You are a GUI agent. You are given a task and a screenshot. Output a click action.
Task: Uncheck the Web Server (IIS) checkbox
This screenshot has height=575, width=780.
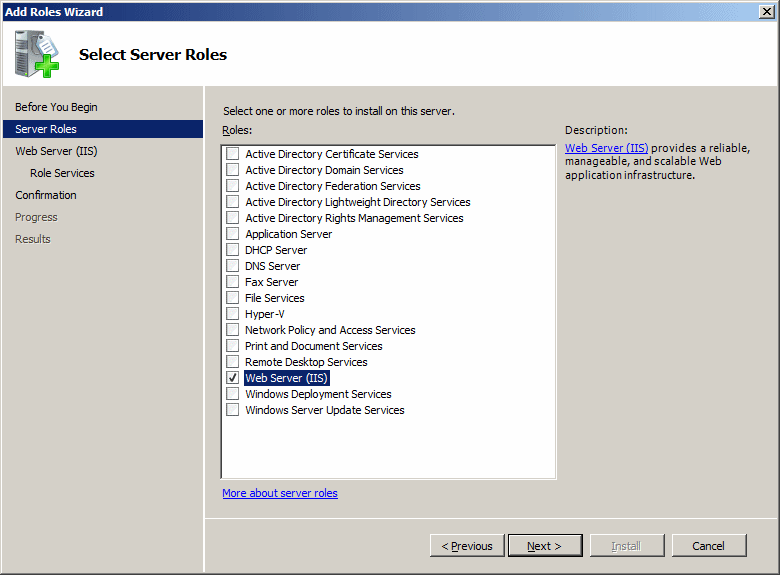tap(233, 378)
